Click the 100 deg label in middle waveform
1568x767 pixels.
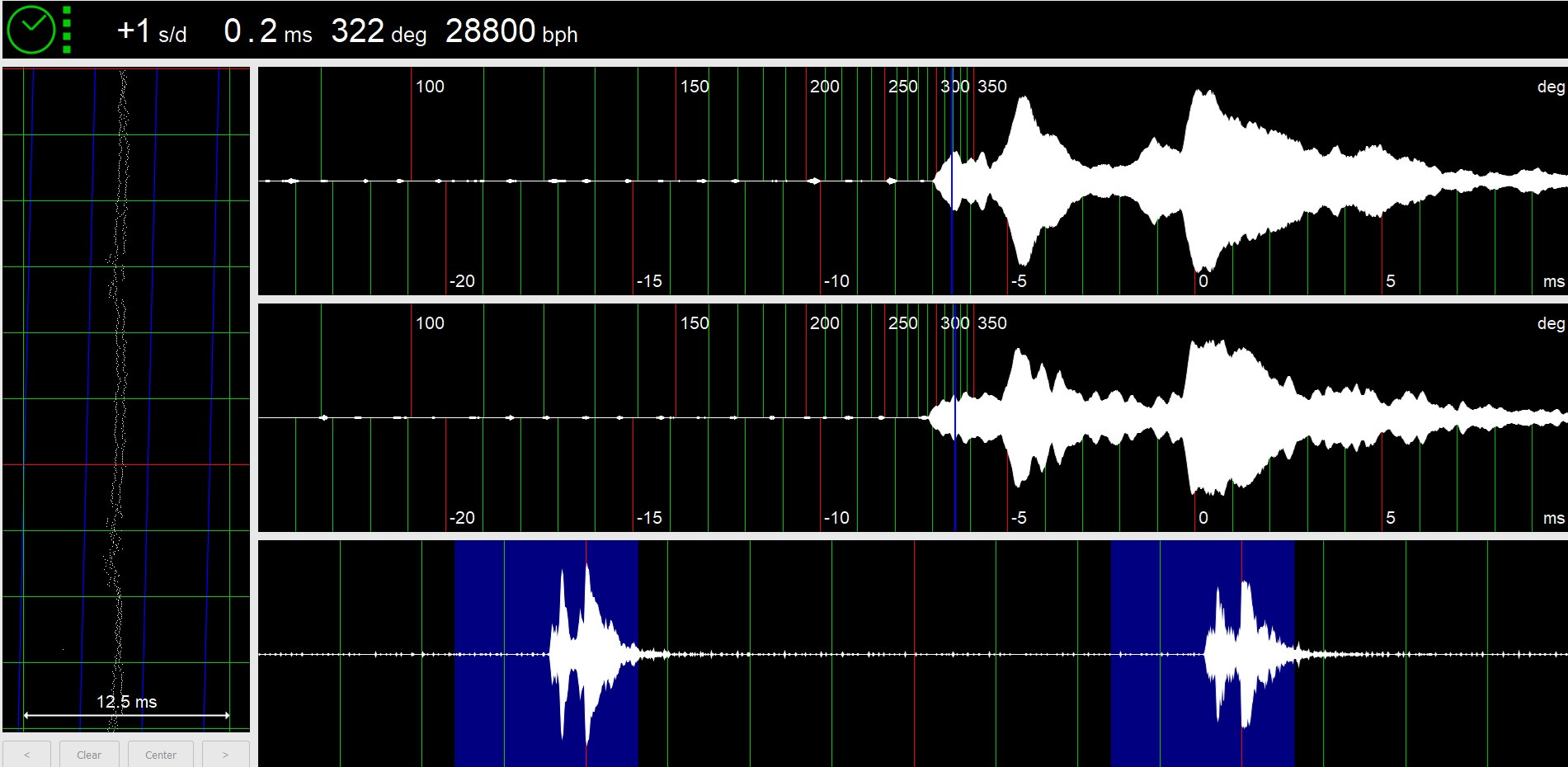tap(430, 323)
